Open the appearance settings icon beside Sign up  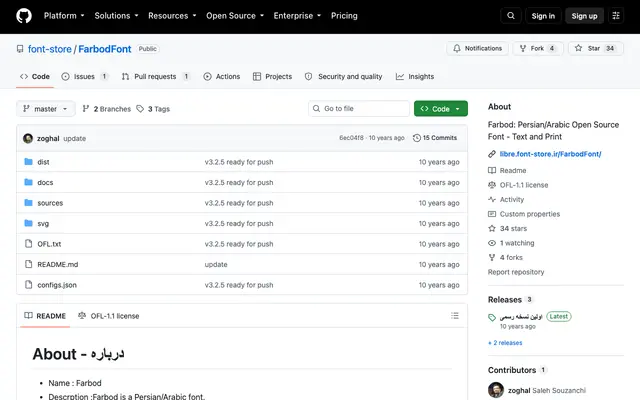[616, 16]
